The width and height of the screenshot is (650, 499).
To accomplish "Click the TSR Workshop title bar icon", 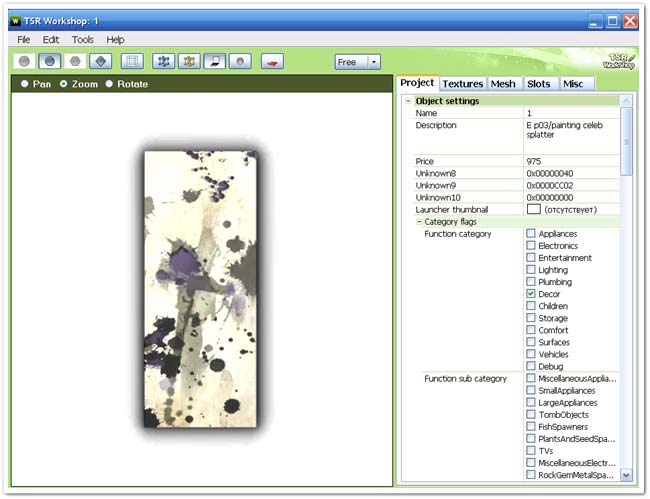I will point(15,21).
